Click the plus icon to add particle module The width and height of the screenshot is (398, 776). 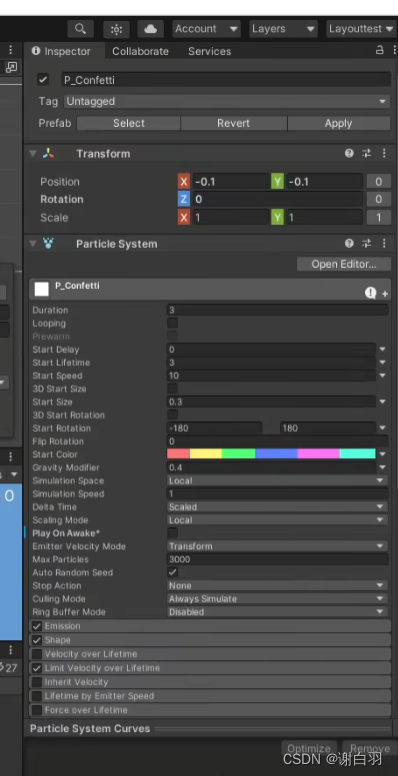[x=385, y=294]
